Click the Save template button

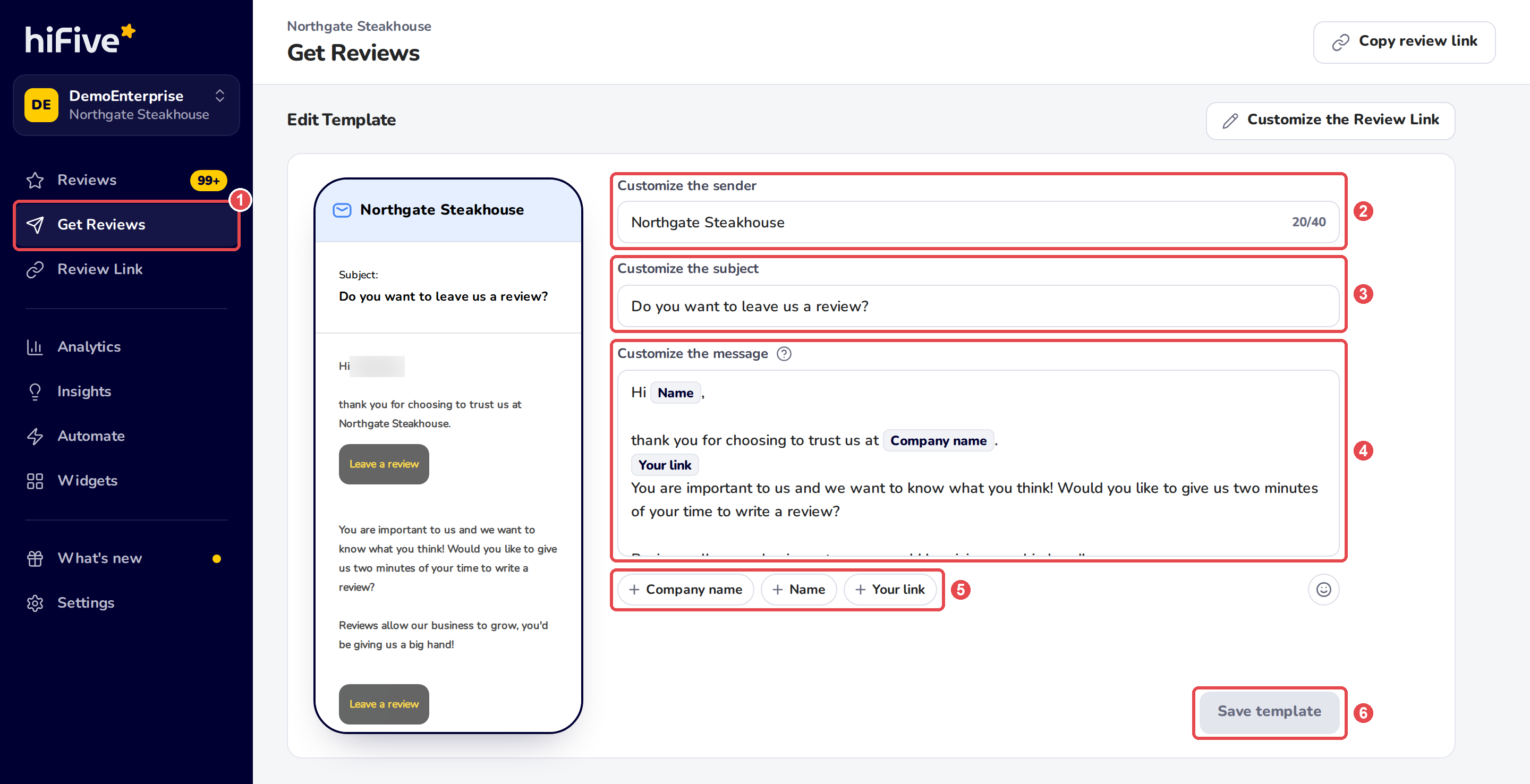pyautogui.click(x=1269, y=712)
